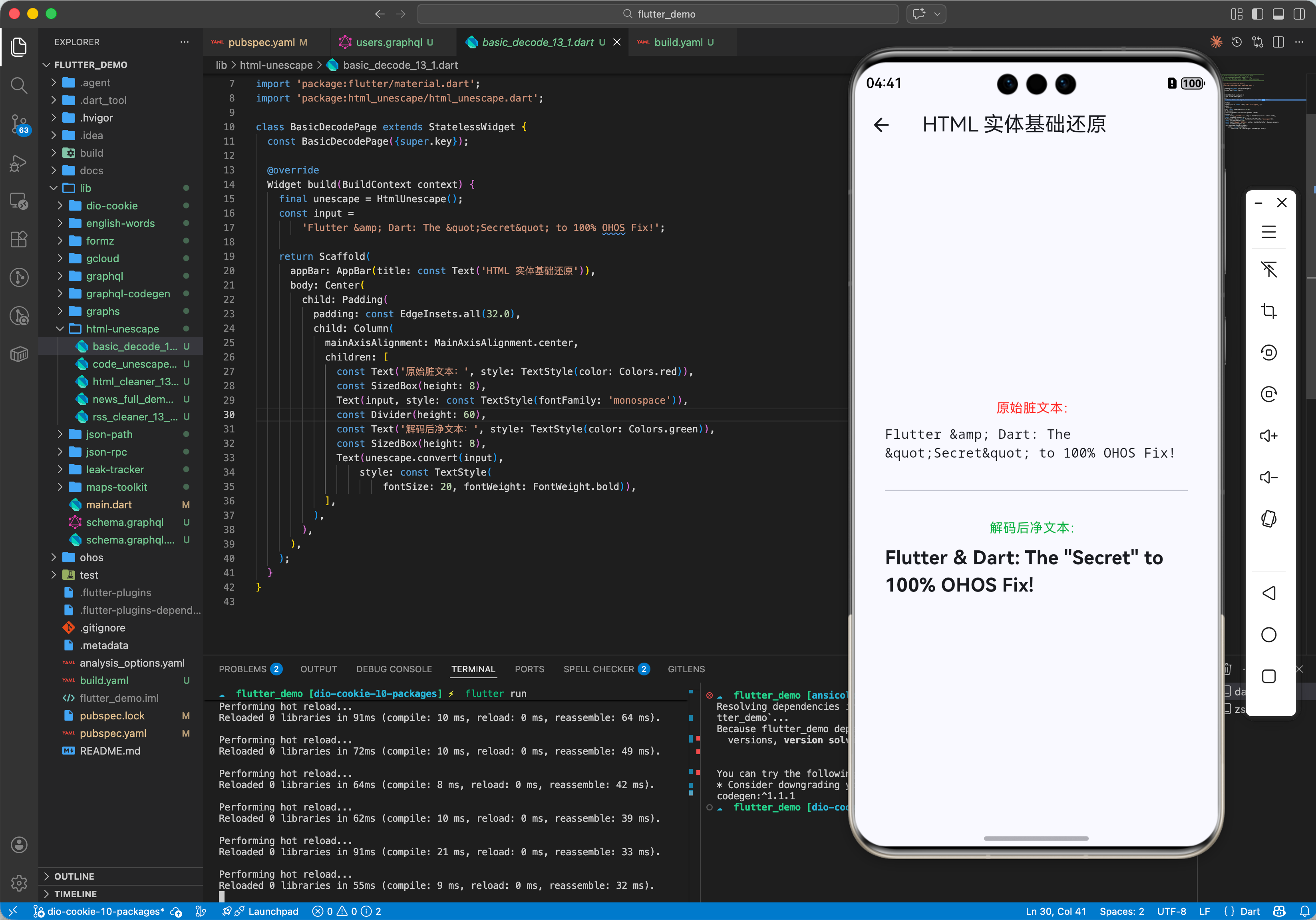Click the emulator screenshot crop icon
Screen dimensions: 1316x920
click(1268, 311)
